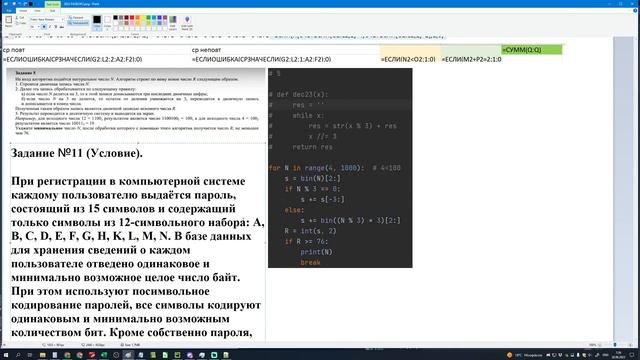Open the File menu in Paint
Viewport: 640px width, 360px height.
(9, 11)
